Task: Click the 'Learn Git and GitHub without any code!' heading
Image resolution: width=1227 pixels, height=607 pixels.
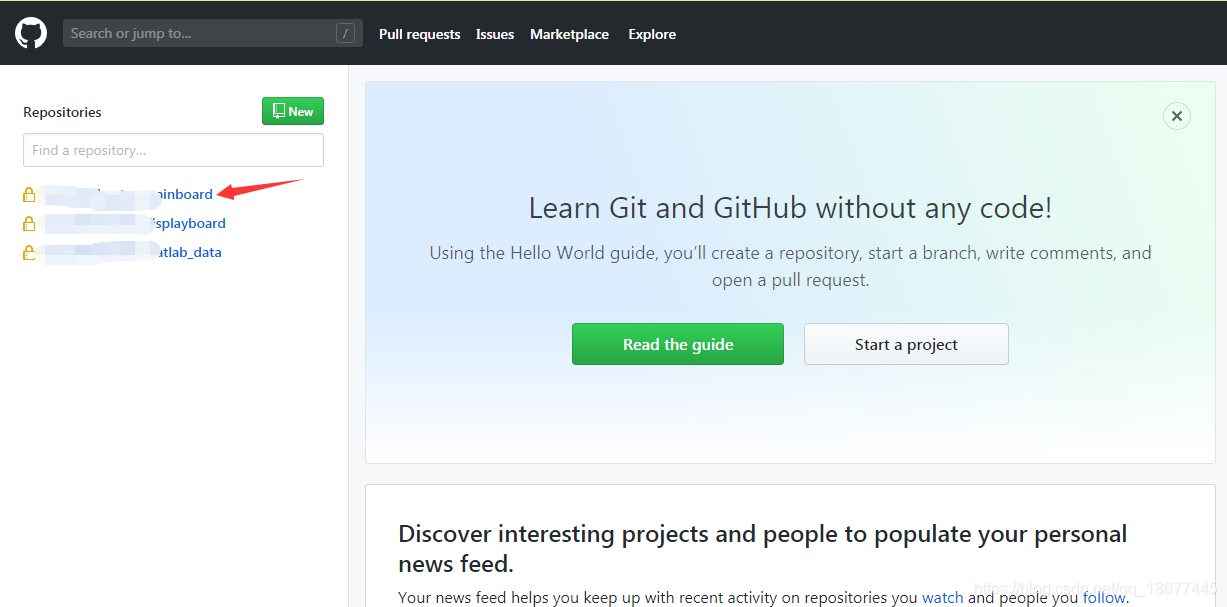Action: click(x=790, y=208)
